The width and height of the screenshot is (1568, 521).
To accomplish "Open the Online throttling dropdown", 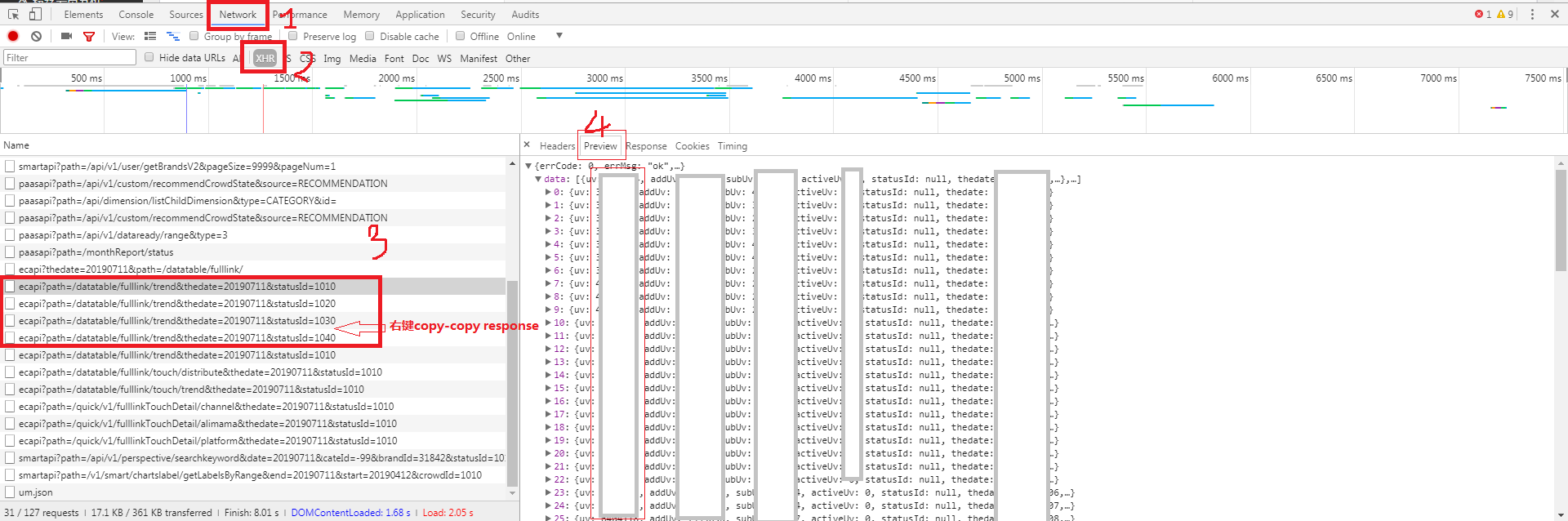I will tap(535, 36).
